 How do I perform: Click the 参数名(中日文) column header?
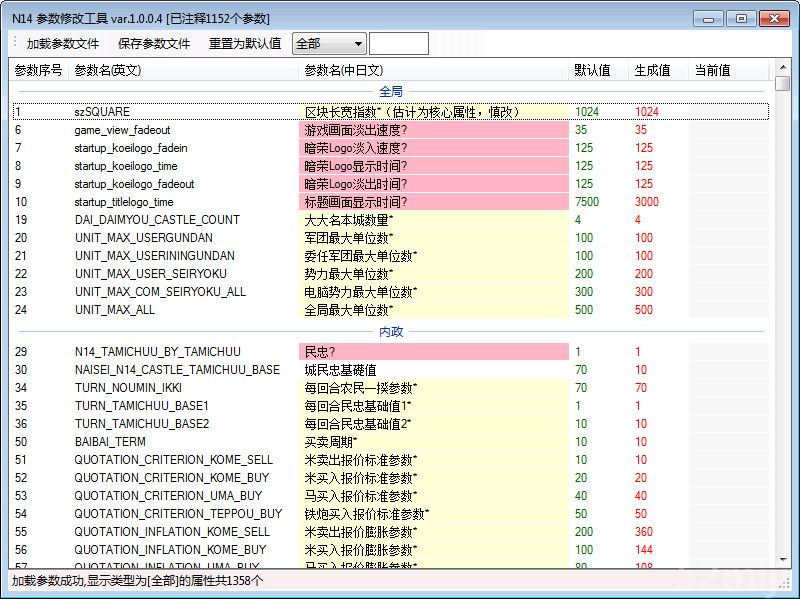pyautogui.click(x=343, y=70)
